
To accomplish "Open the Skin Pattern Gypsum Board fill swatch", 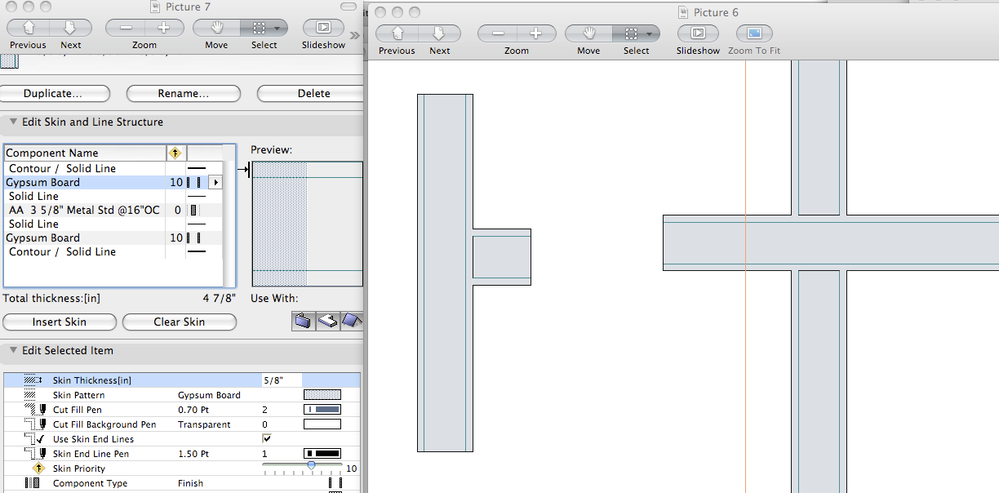I will coord(322,395).
